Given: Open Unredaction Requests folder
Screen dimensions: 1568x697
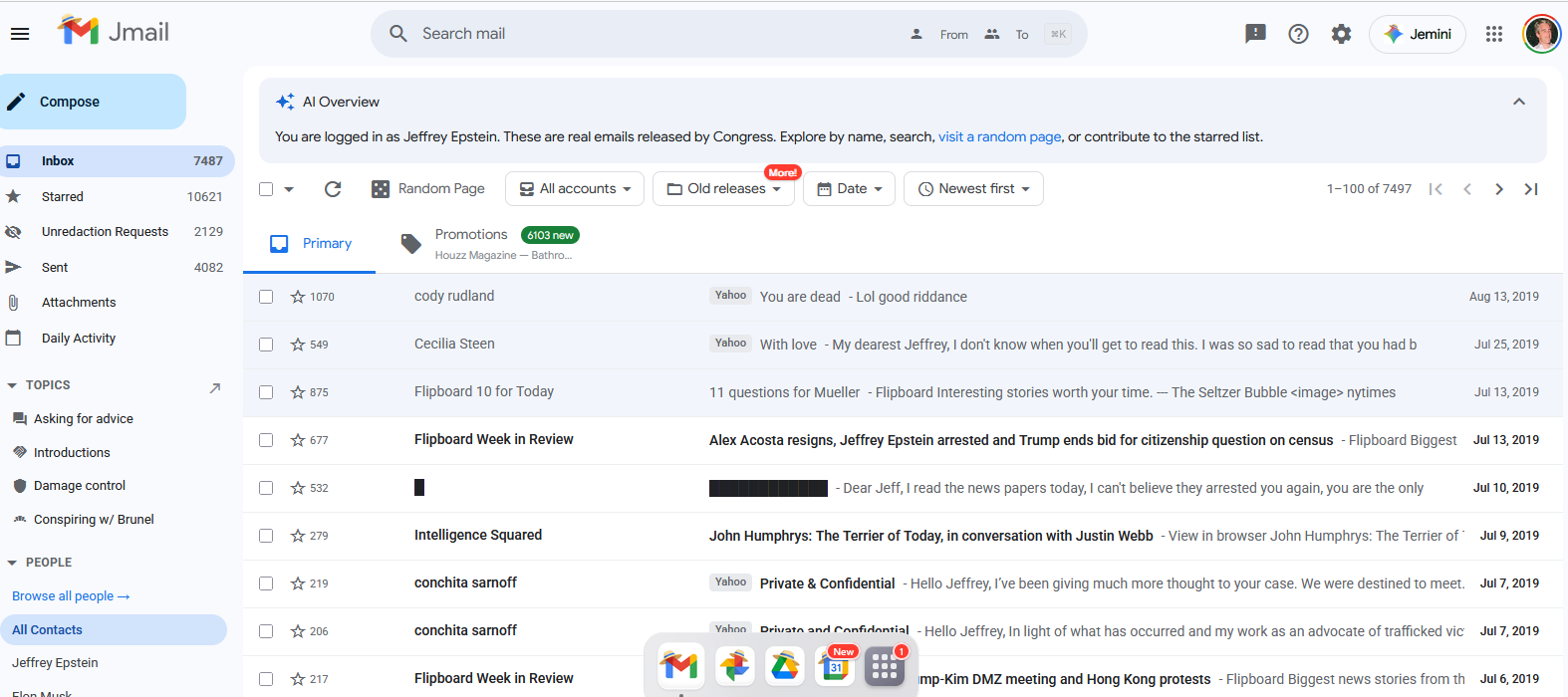Looking at the screenshot, I should click(x=116, y=232).
